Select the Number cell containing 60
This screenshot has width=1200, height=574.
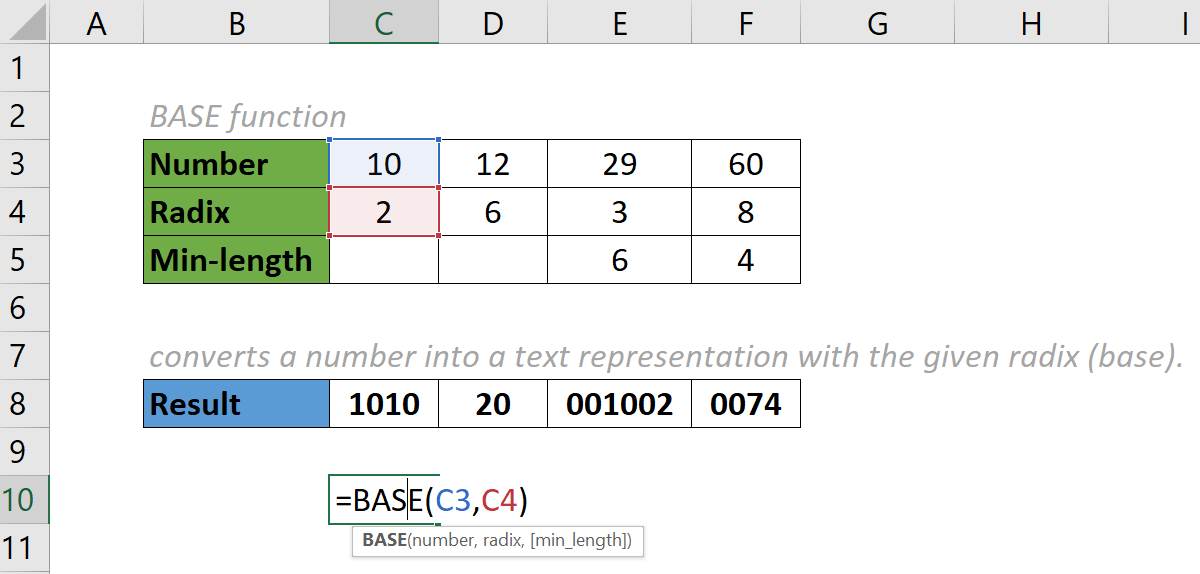click(746, 164)
